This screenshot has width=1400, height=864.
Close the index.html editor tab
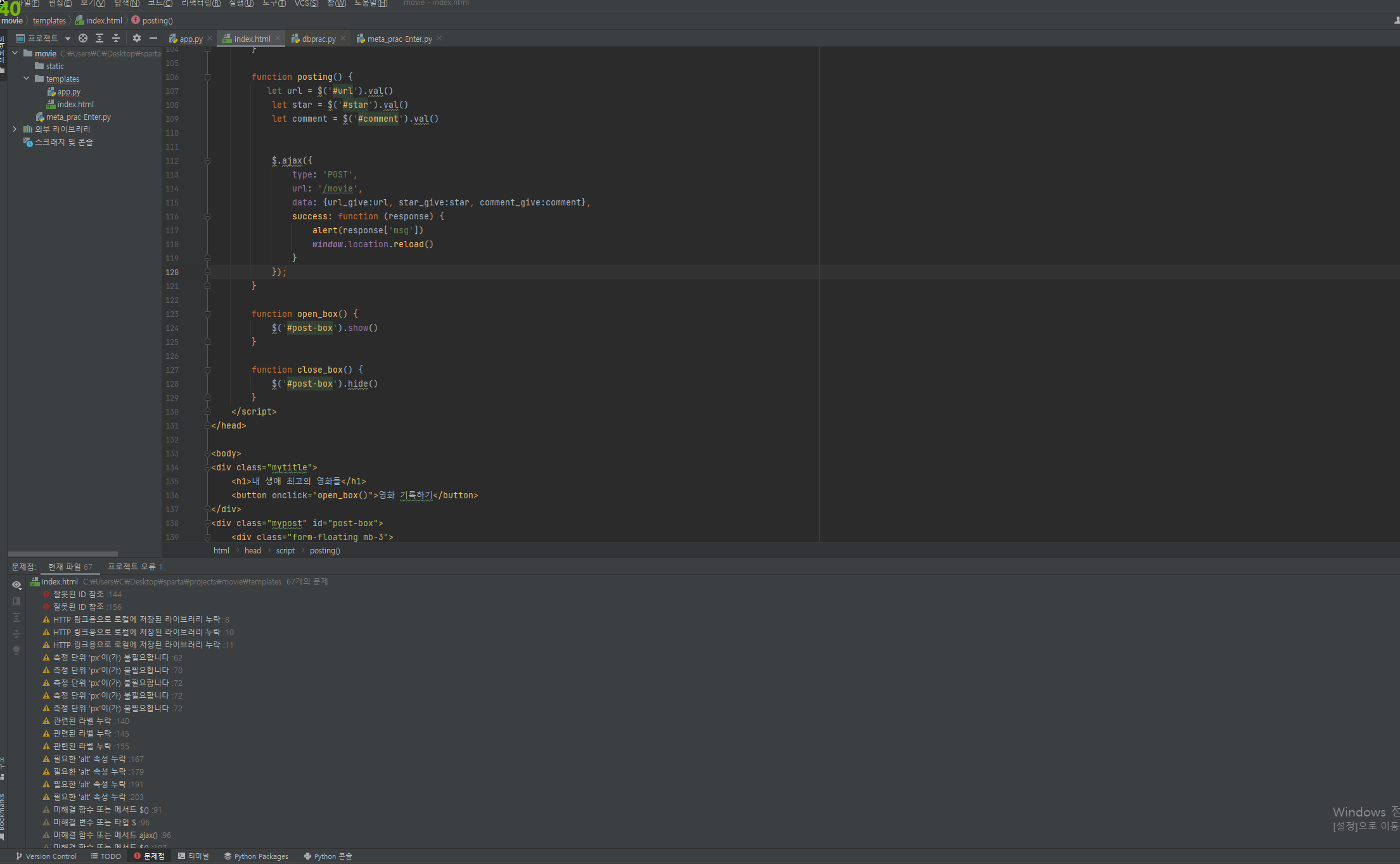pyautogui.click(x=278, y=39)
